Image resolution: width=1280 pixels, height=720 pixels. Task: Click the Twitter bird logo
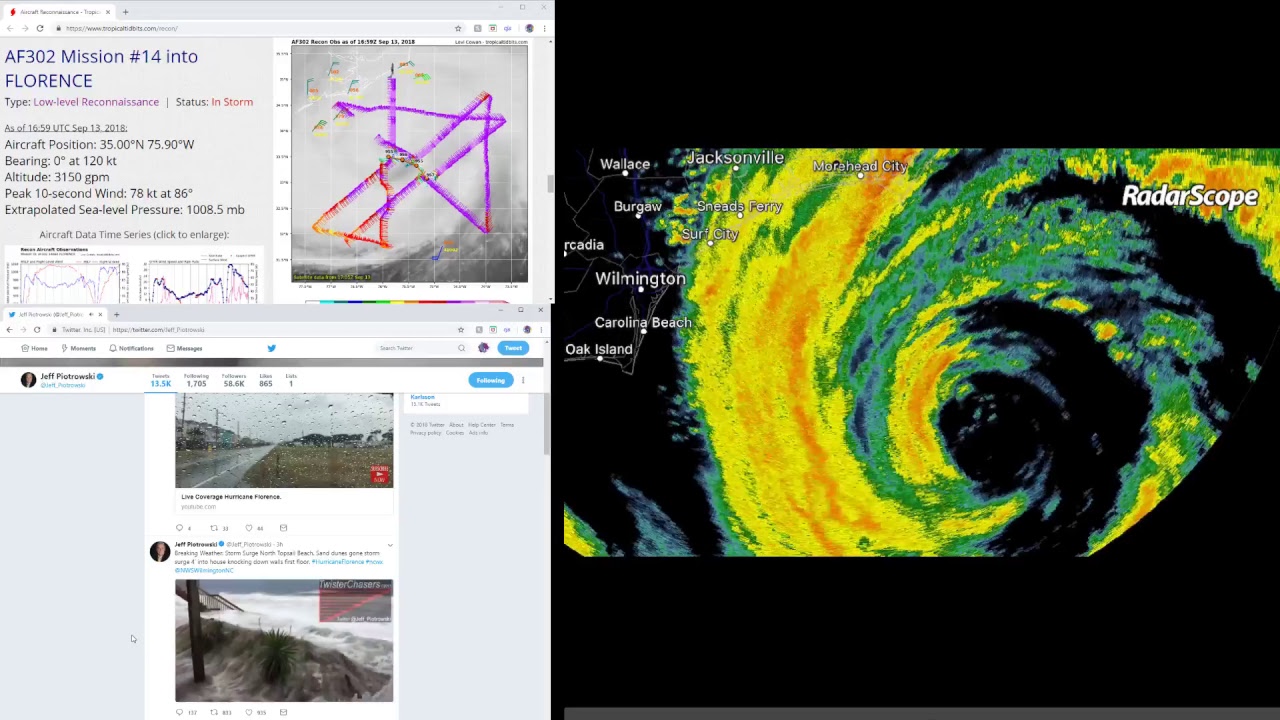click(271, 348)
